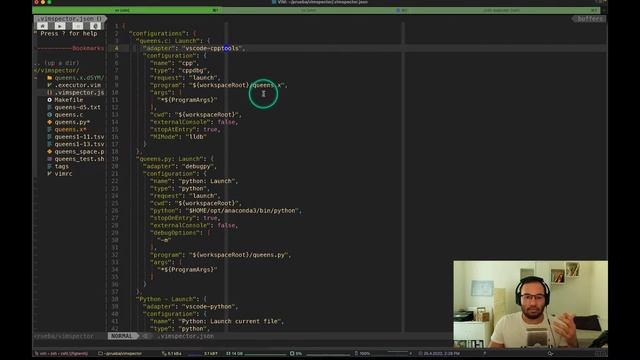Click the fourth sidebar toolbar button
This screenshot has width=640, height=360.
[95, 26]
